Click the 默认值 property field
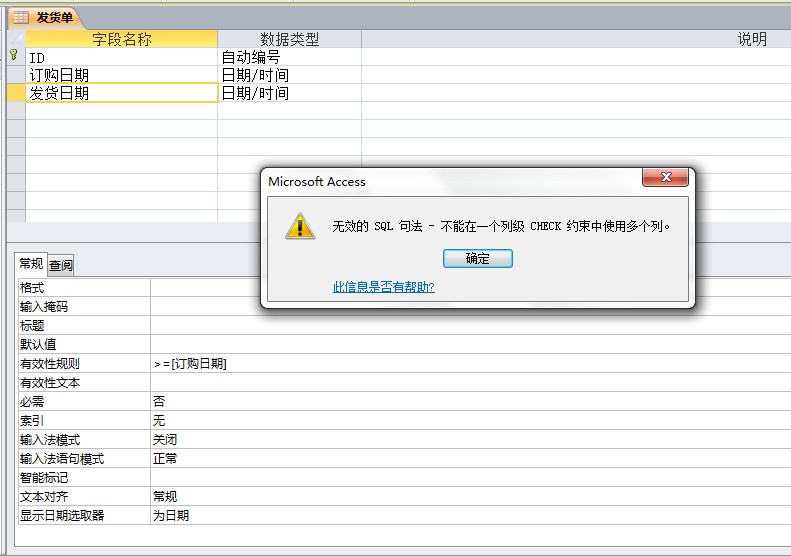 471,344
